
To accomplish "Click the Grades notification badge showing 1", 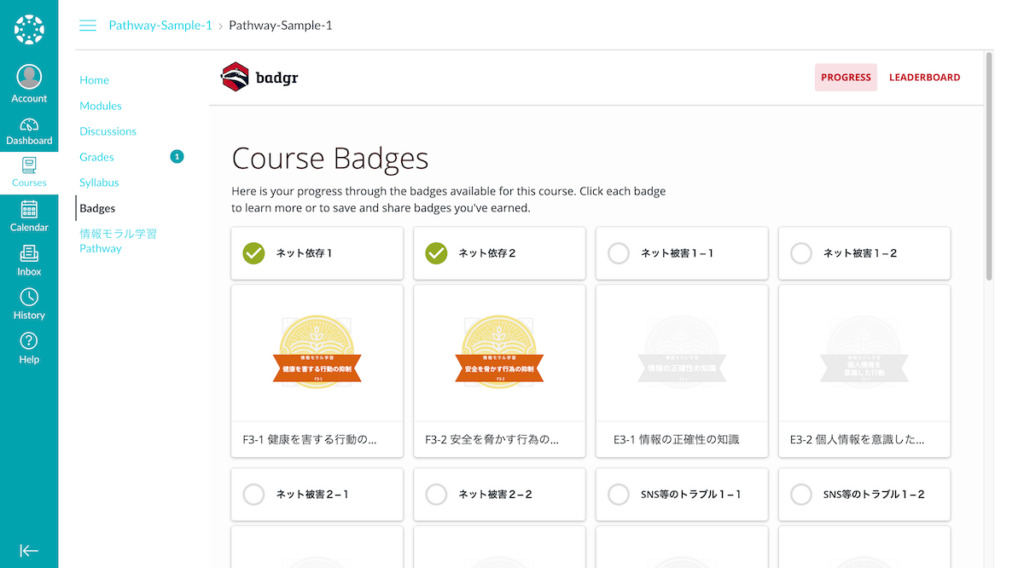I will pyautogui.click(x=177, y=157).
